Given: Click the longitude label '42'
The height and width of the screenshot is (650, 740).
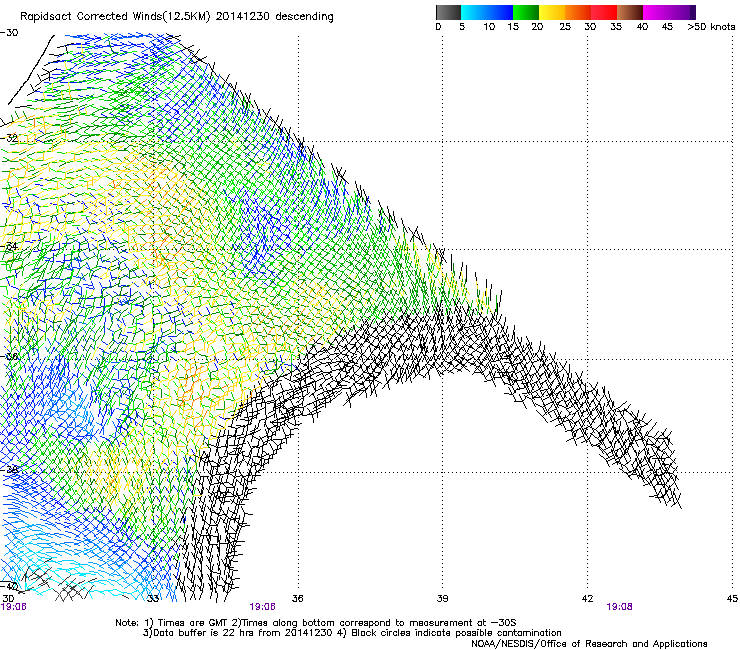Looking at the screenshot, I should point(587,599).
